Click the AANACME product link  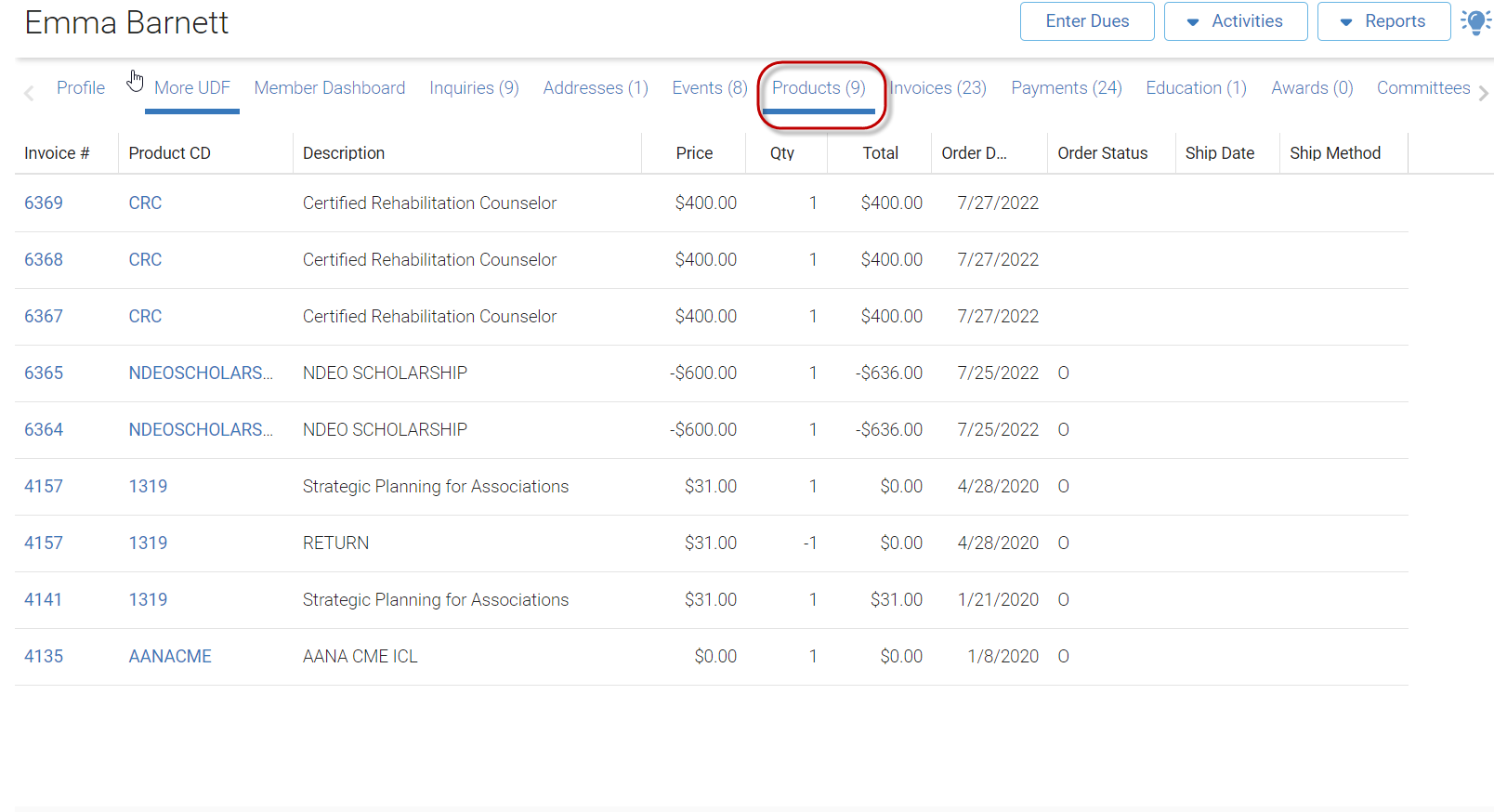click(x=170, y=657)
